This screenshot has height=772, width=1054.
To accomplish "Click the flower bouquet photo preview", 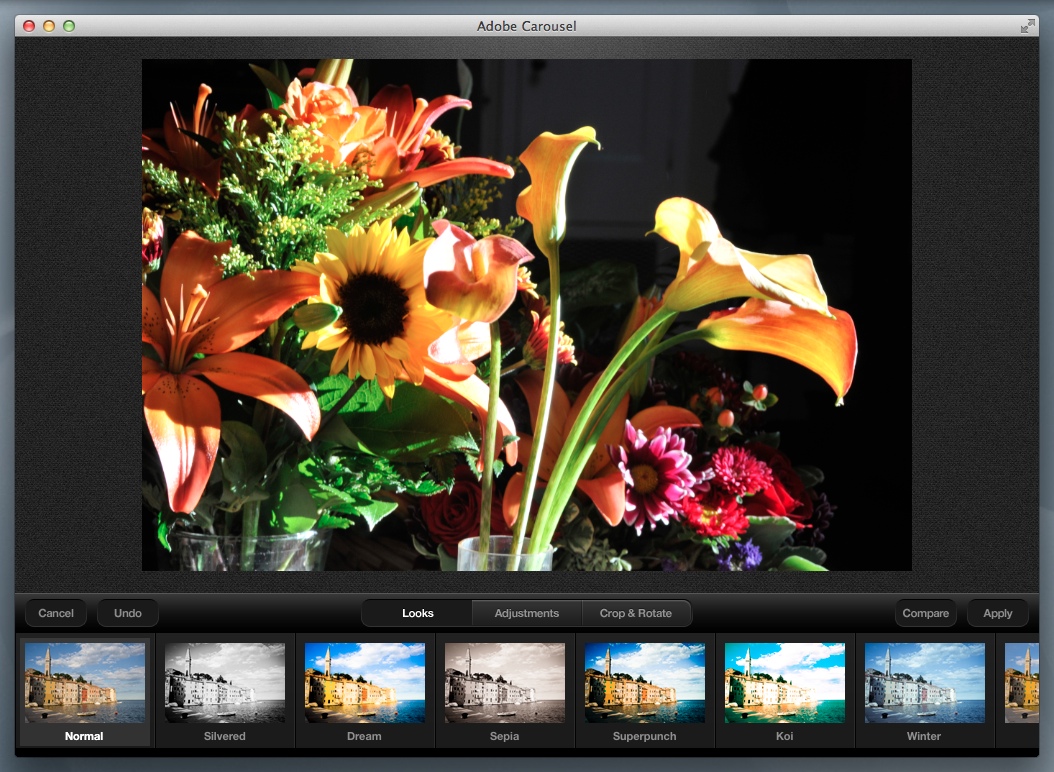I will point(526,314).
